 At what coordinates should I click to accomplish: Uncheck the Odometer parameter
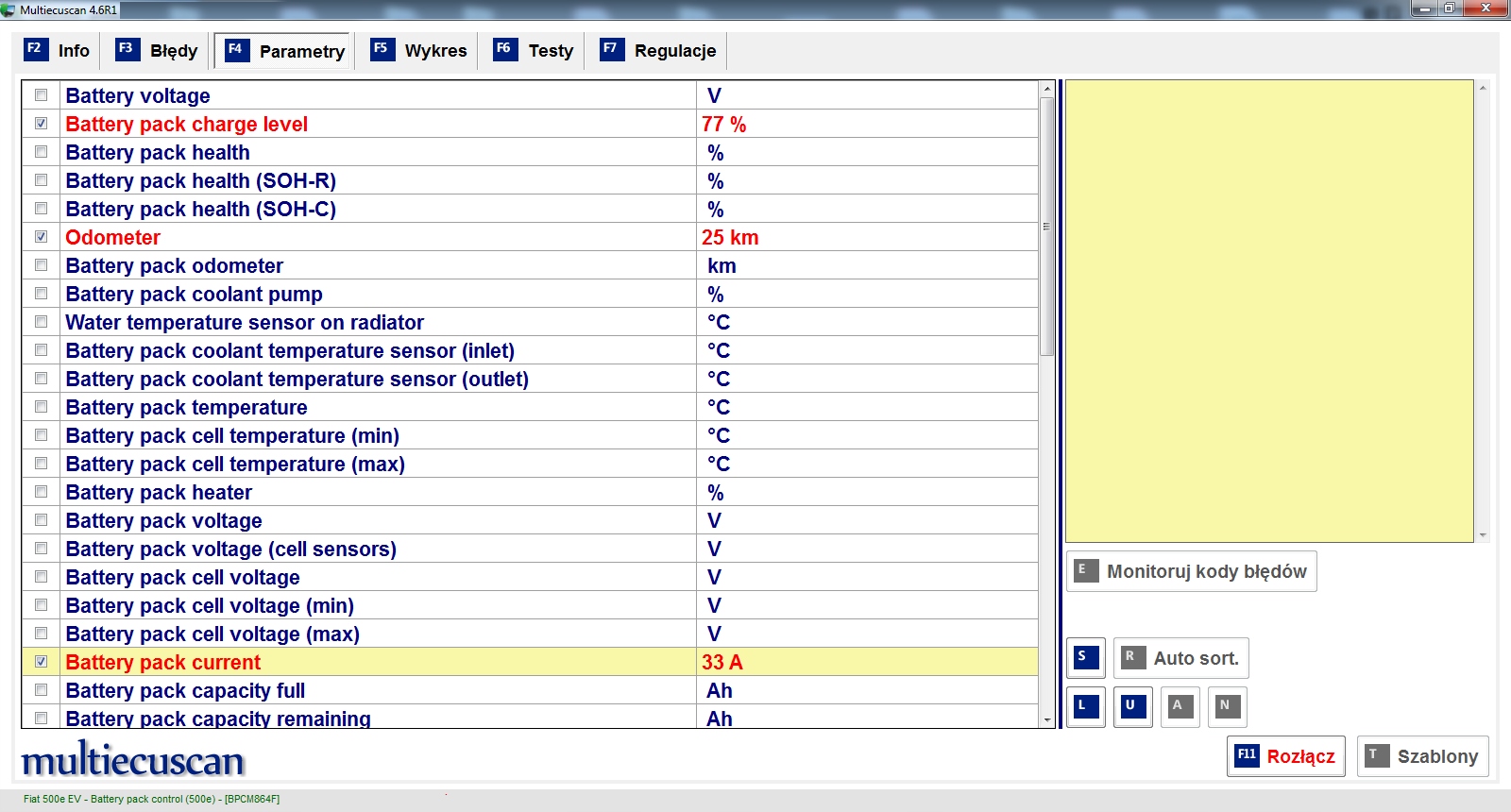point(41,237)
